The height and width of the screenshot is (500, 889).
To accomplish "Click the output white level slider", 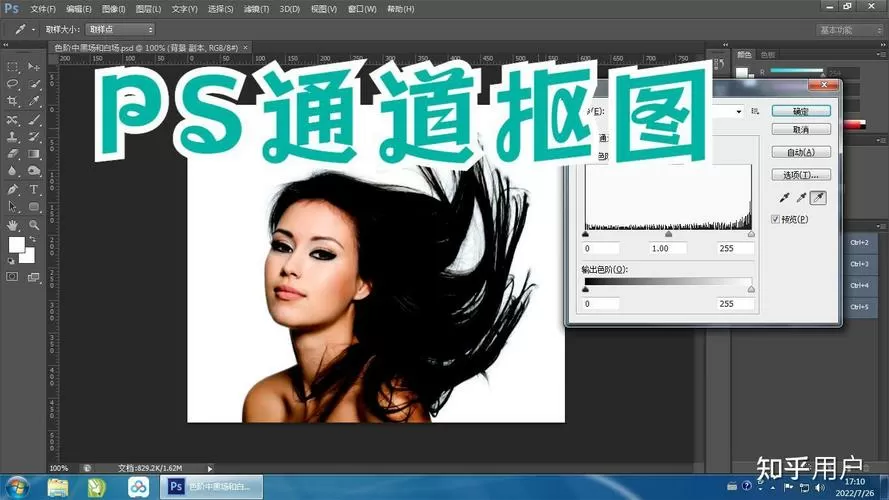I will coord(751,289).
